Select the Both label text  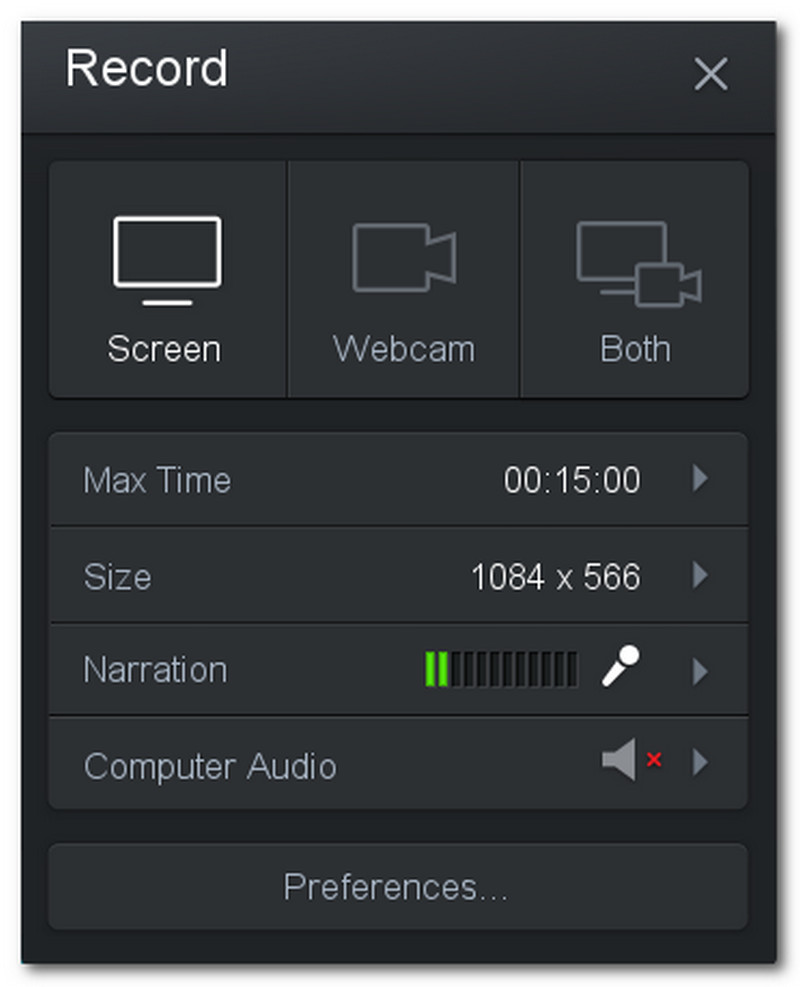[x=635, y=349]
